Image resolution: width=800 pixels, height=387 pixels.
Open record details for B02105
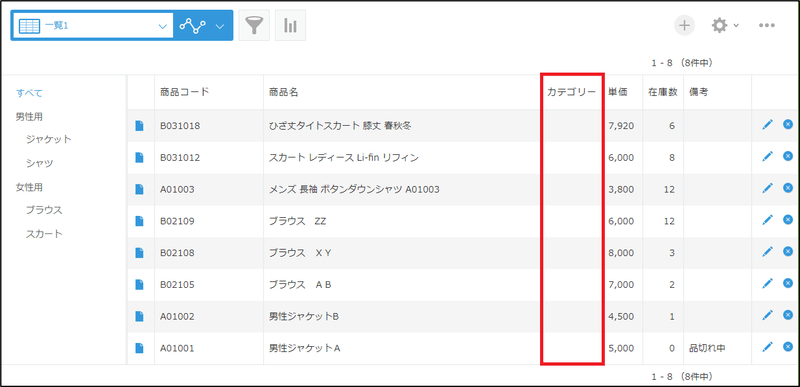click(x=139, y=285)
